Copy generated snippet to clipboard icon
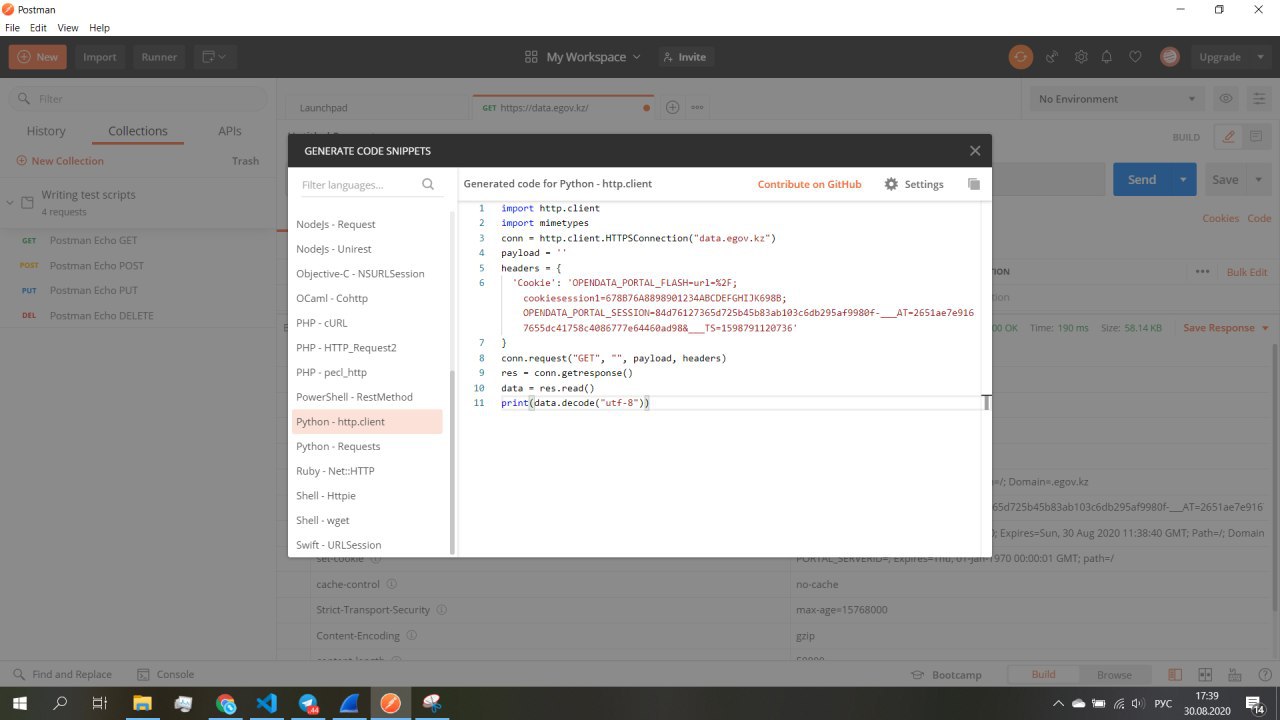Screen dimensions: 1280x720 point(974,184)
